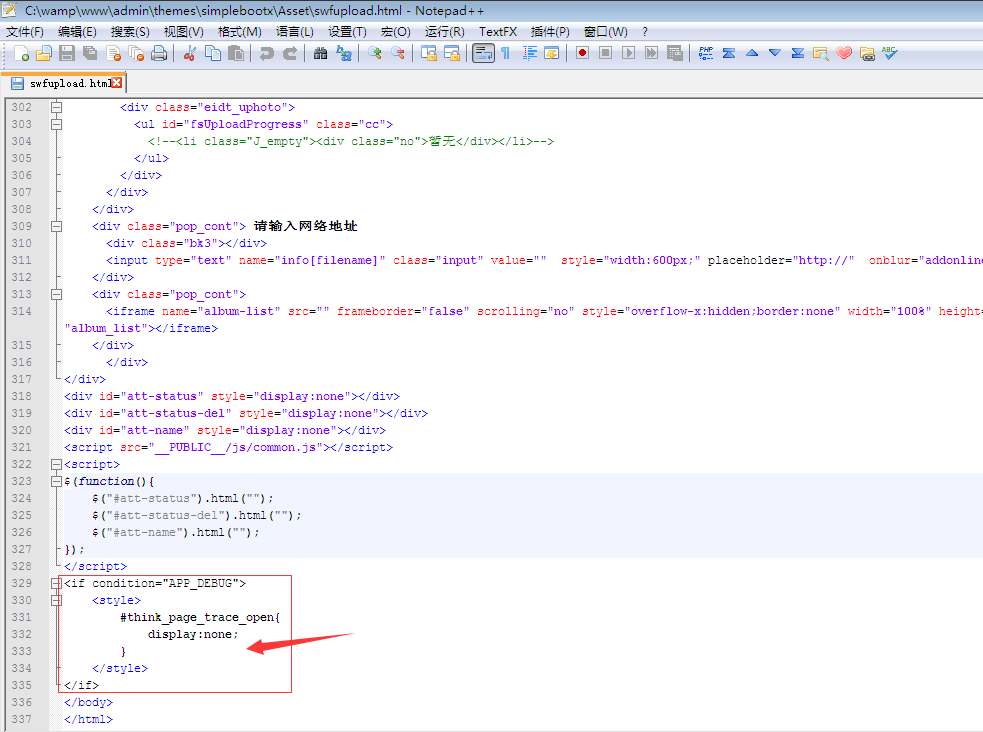Toggle synchronized horizontal scrolling
This screenshot has height=732, width=983.
(451, 53)
